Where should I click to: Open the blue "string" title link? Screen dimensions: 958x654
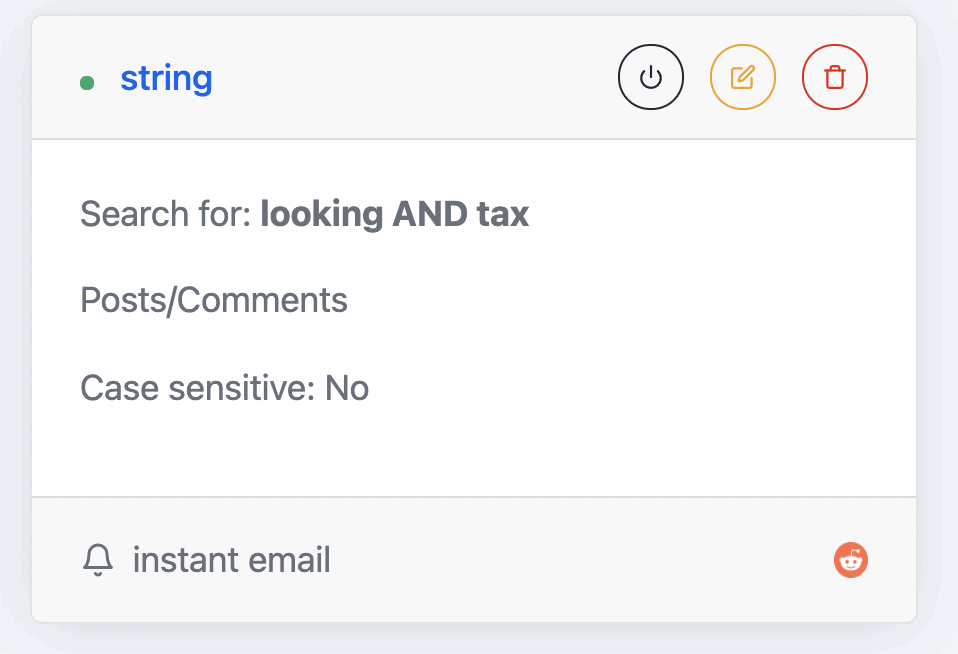coord(166,78)
